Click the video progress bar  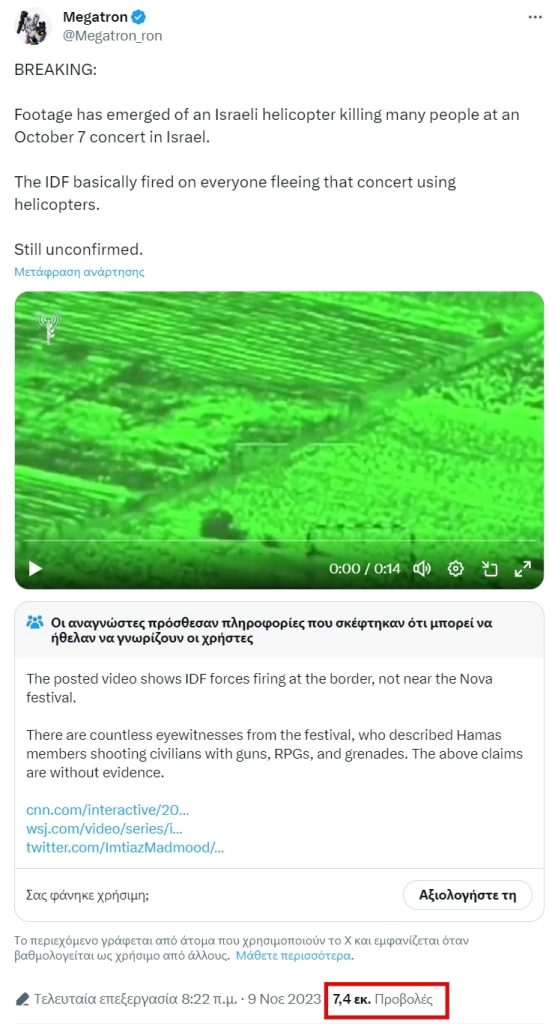(x=279, y=541)
